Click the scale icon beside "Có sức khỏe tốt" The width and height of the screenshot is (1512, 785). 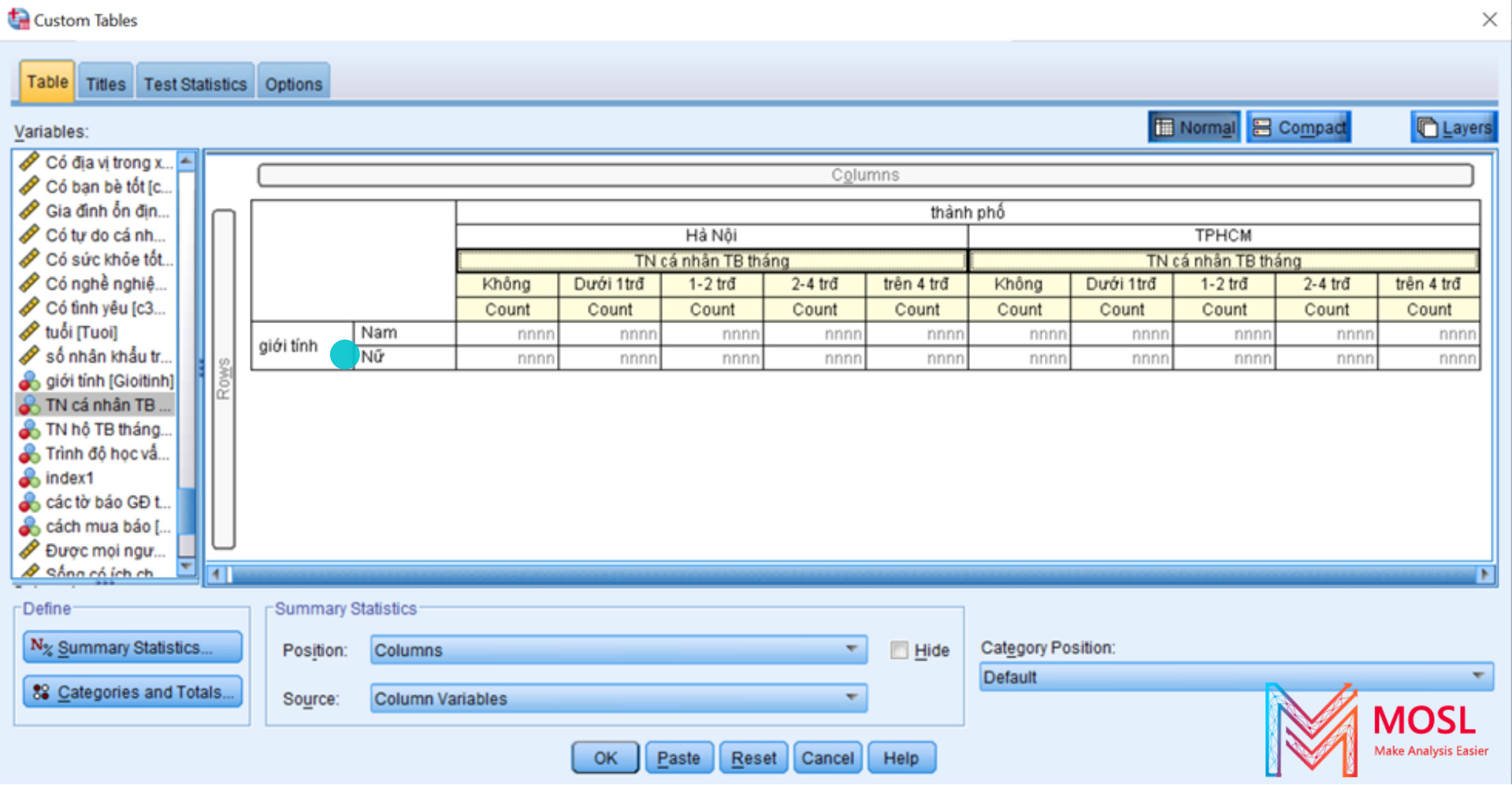tap(31, 259)
